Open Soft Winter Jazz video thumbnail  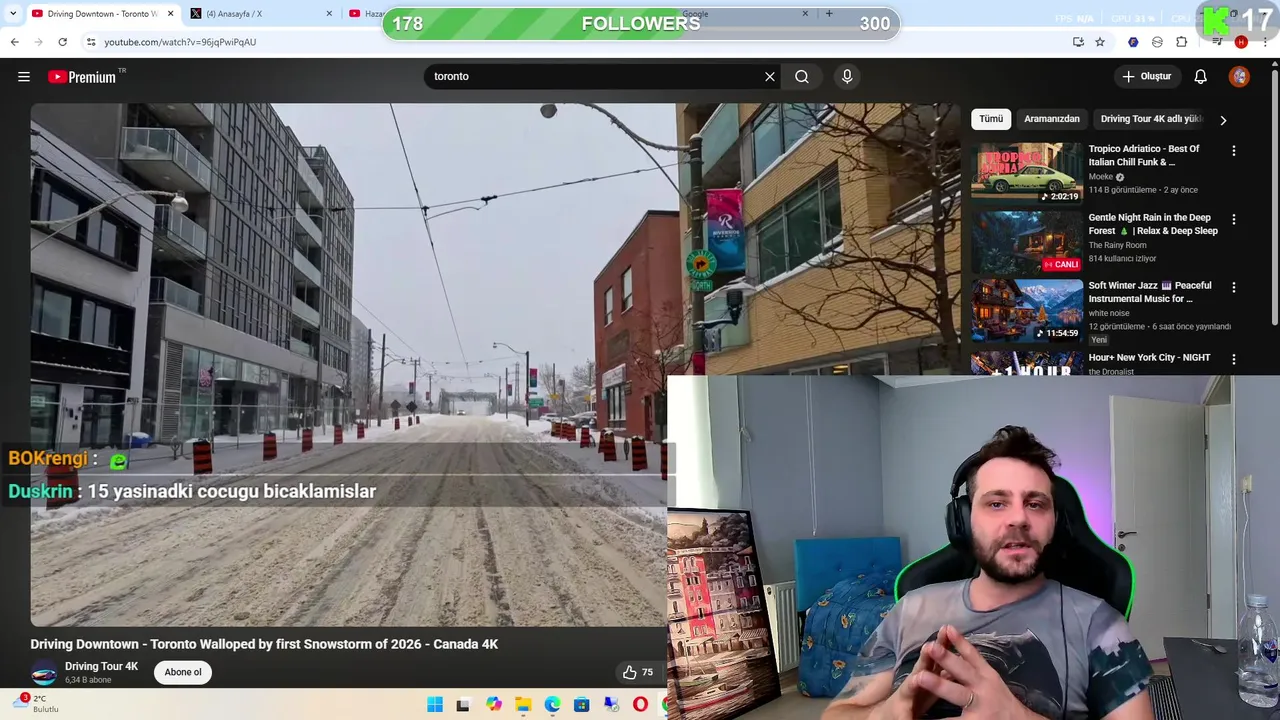click(1026, 310)
